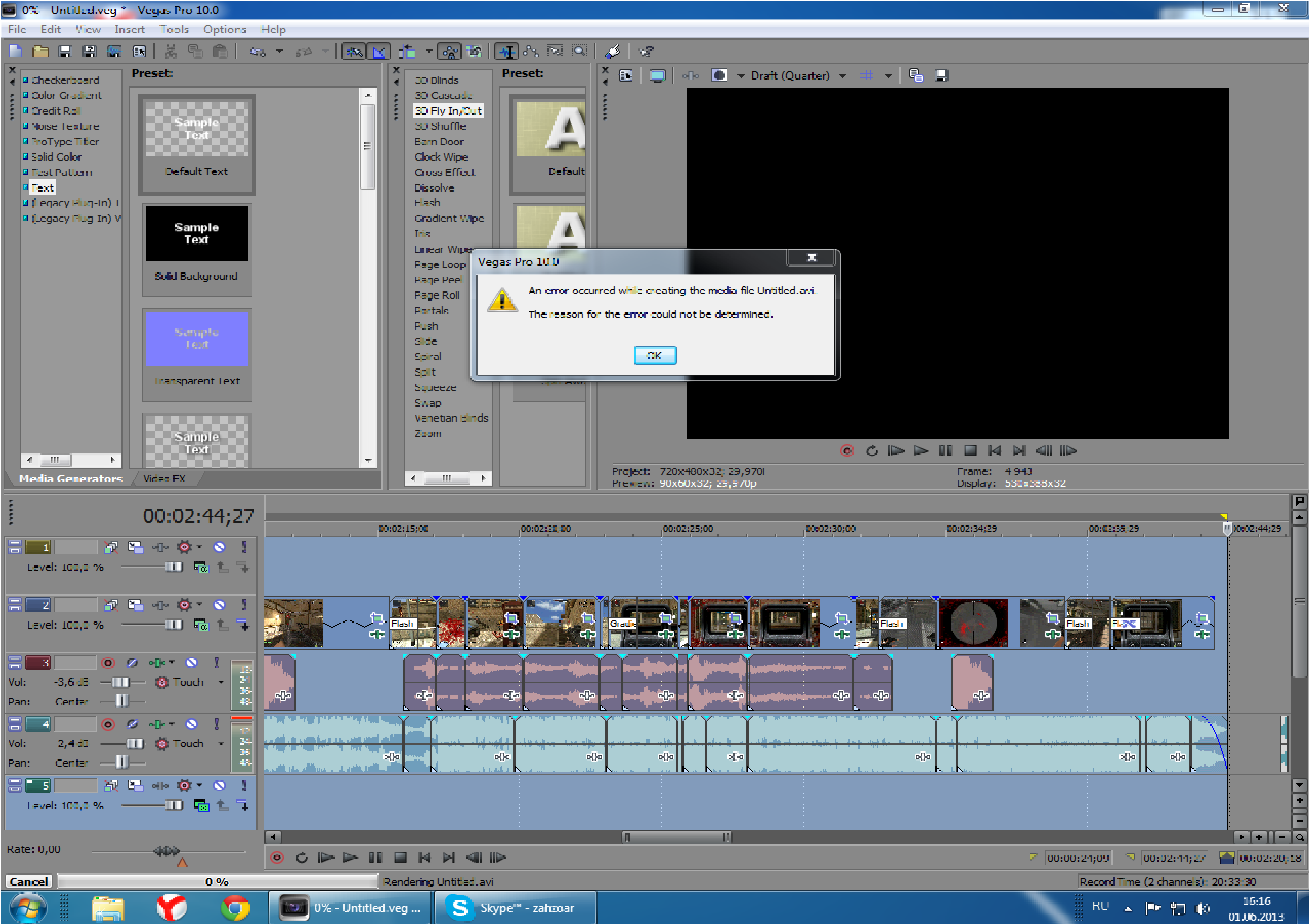This screenshot has width=1309, height=924.
Task: Cancel the Untitled.avi render
Action: 29,882
